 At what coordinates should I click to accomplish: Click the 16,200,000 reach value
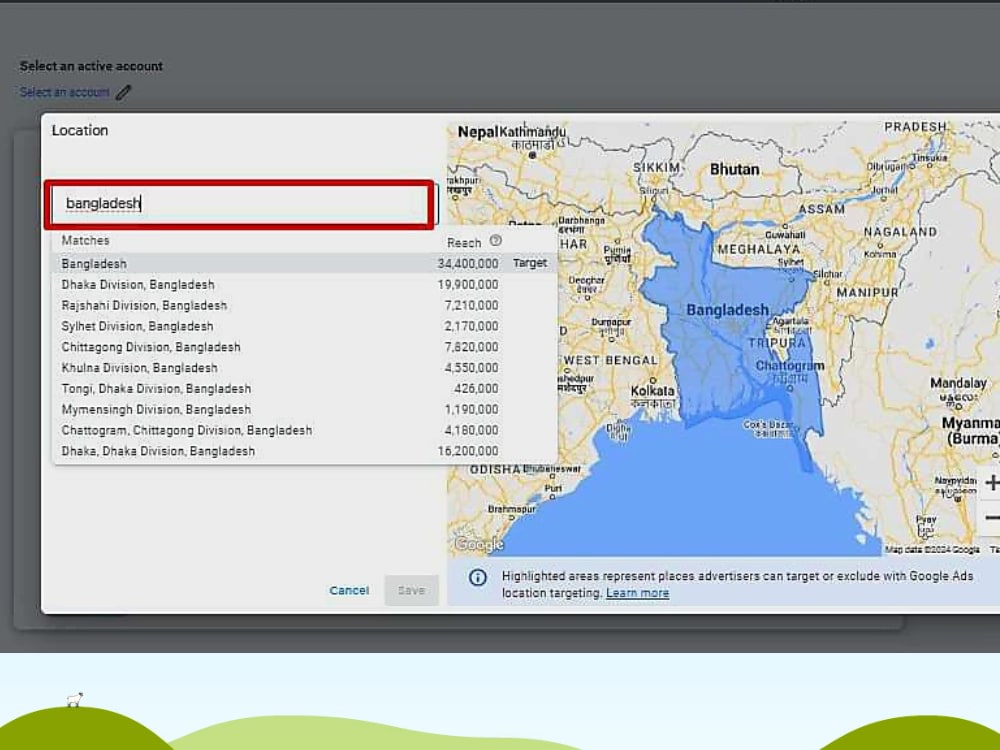(467, 451)
